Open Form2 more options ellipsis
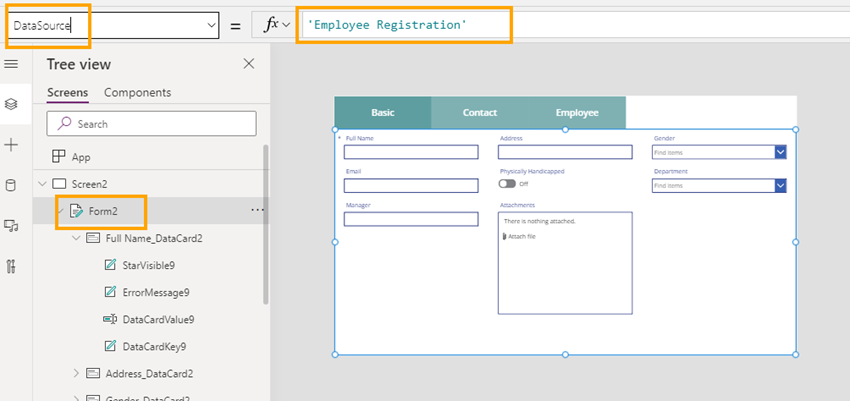This screenshot has height=401, width=850. (257, 210)
